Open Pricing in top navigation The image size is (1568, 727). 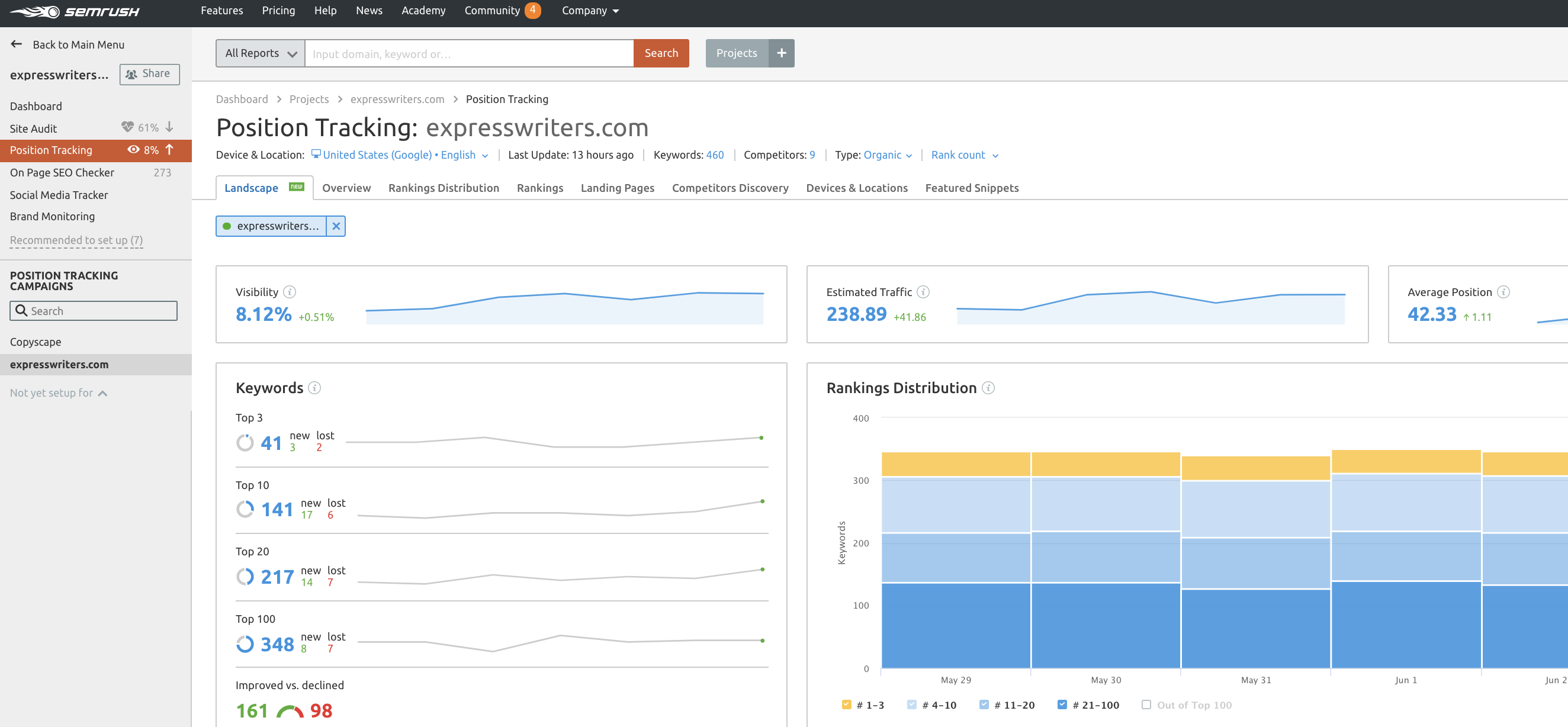278,10
